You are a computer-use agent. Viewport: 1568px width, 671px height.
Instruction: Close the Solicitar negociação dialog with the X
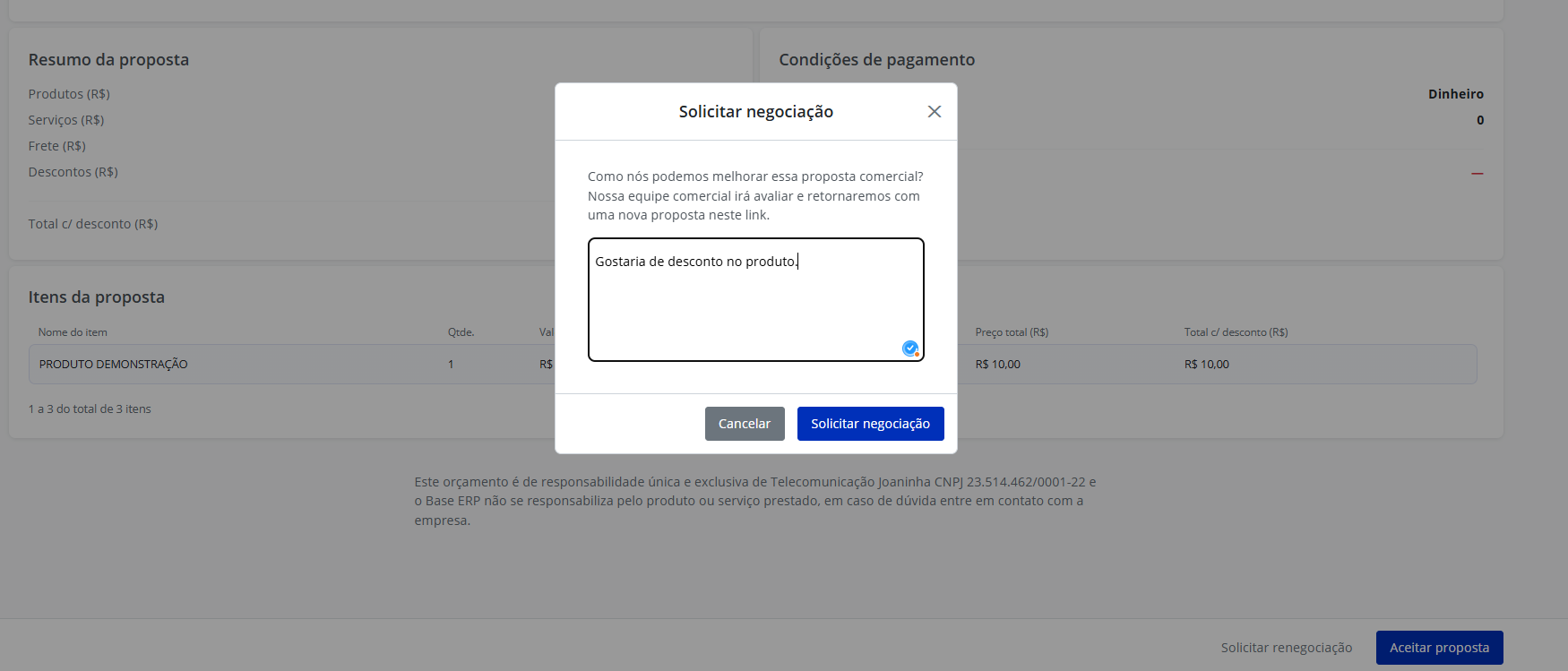pos(934,112)
